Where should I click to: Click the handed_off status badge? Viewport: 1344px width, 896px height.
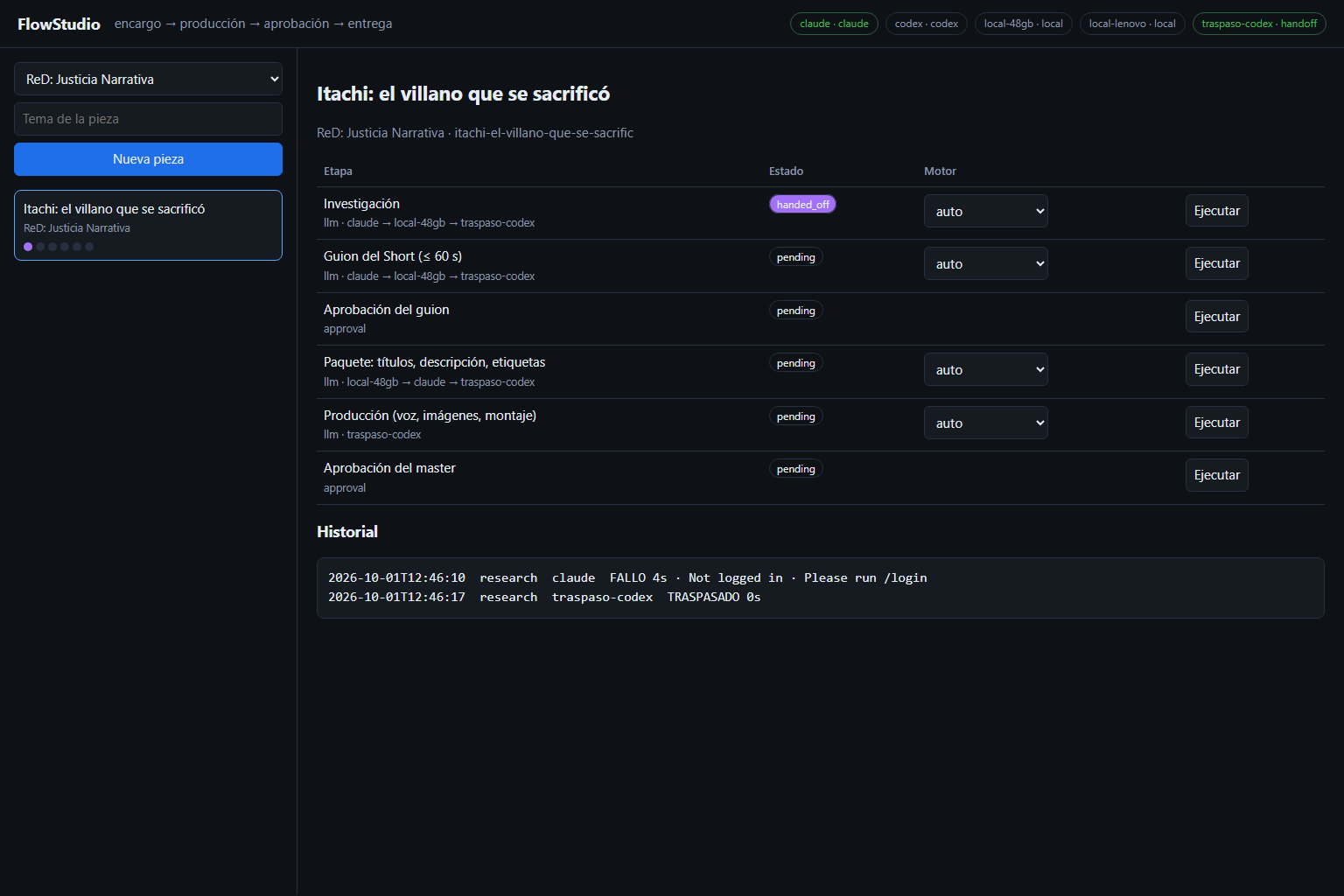point(802,204)
